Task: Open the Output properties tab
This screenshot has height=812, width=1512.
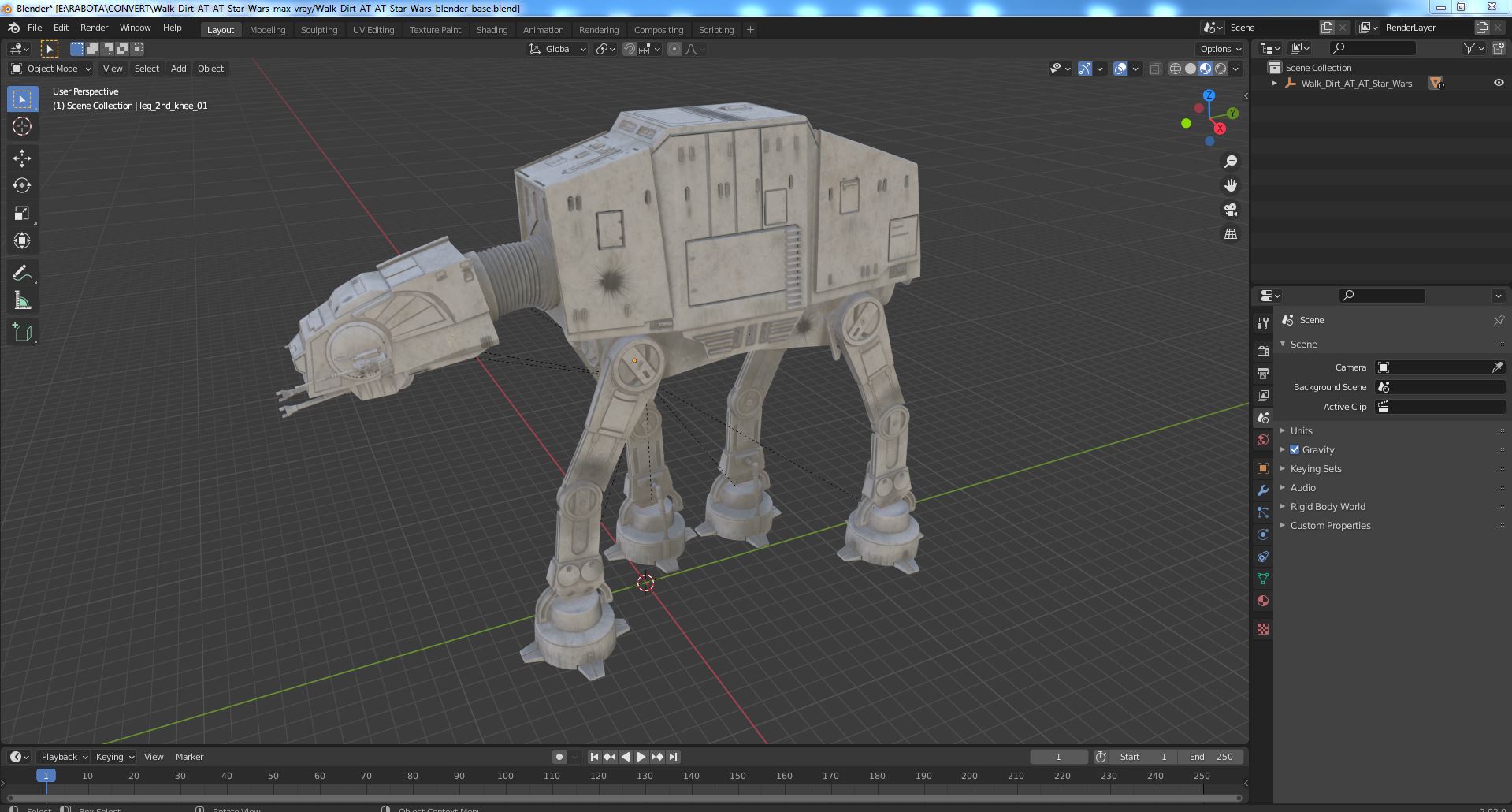Action: point(1263,373)
